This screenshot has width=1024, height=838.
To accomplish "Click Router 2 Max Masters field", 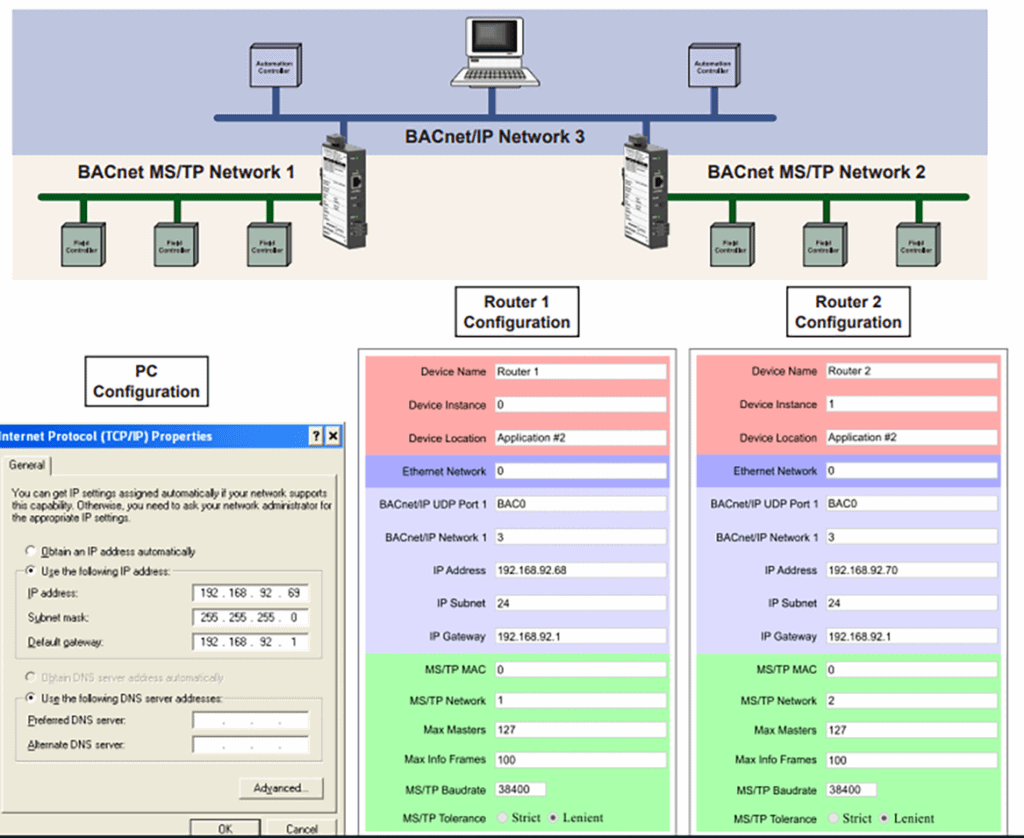I will 912,730.
